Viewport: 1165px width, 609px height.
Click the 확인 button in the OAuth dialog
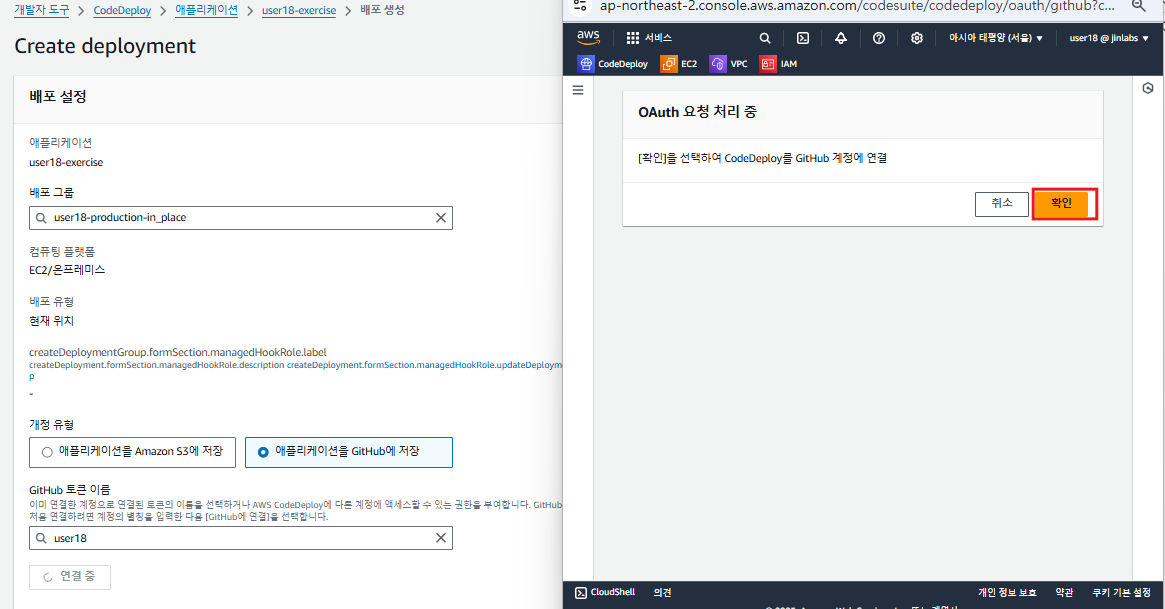click(1061, 203)
